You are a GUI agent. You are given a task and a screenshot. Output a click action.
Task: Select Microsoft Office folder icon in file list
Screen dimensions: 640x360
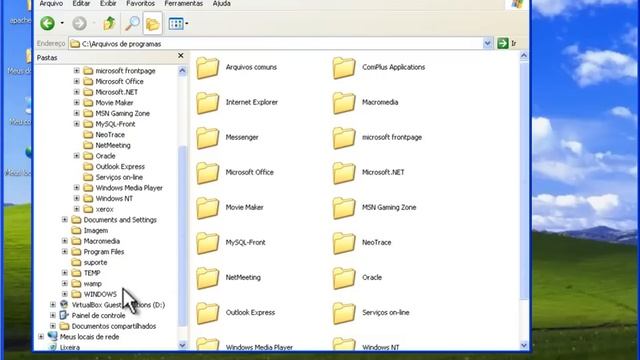(208, 173)
